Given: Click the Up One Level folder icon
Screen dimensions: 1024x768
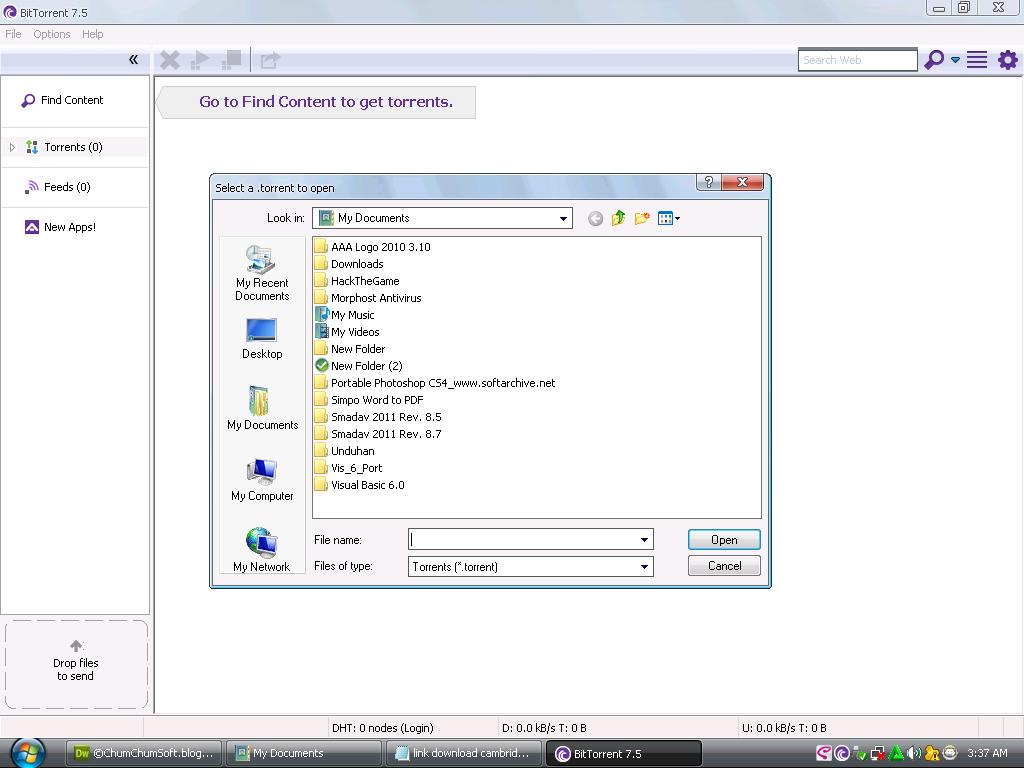Looking at the screenshot, I should (x=618, y=218).
